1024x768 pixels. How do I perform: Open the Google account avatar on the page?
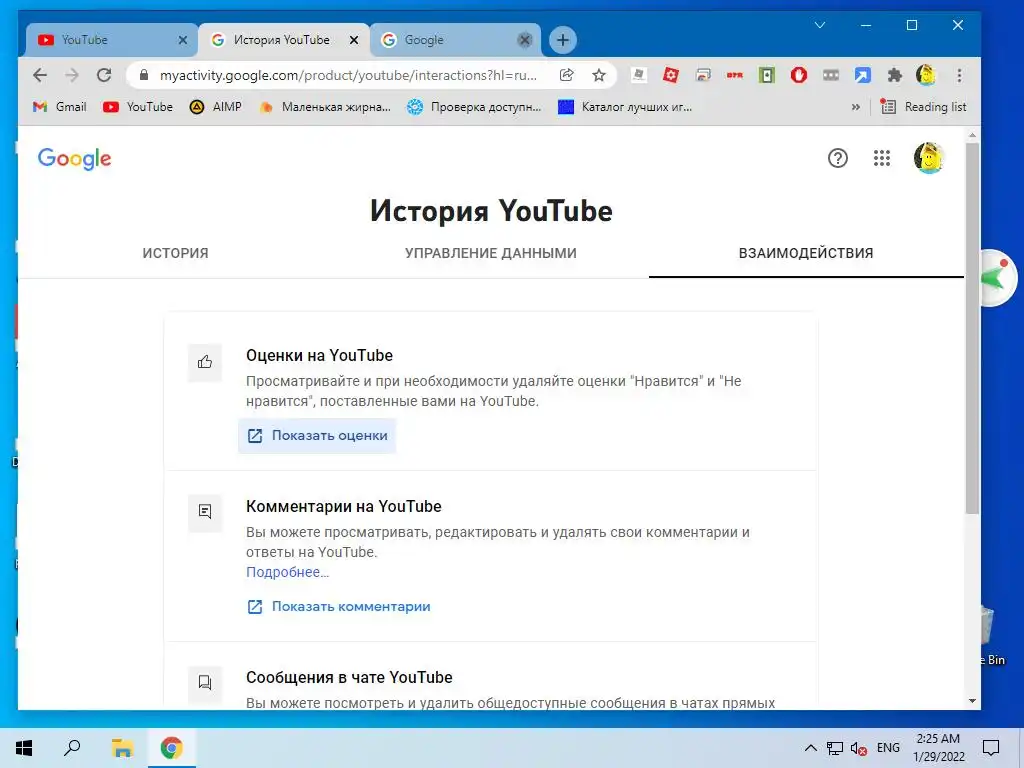click(x=928, y=158)
